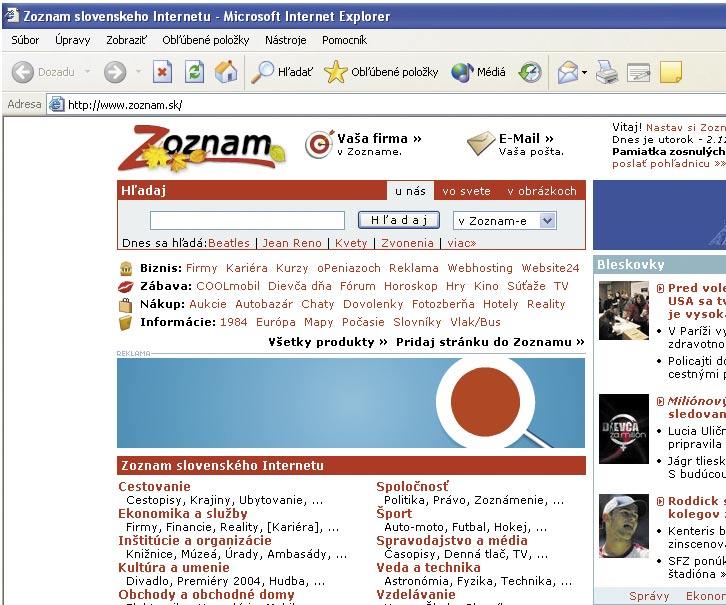
Task: Open the Súbor menu
Action: [x=25, y=40]
